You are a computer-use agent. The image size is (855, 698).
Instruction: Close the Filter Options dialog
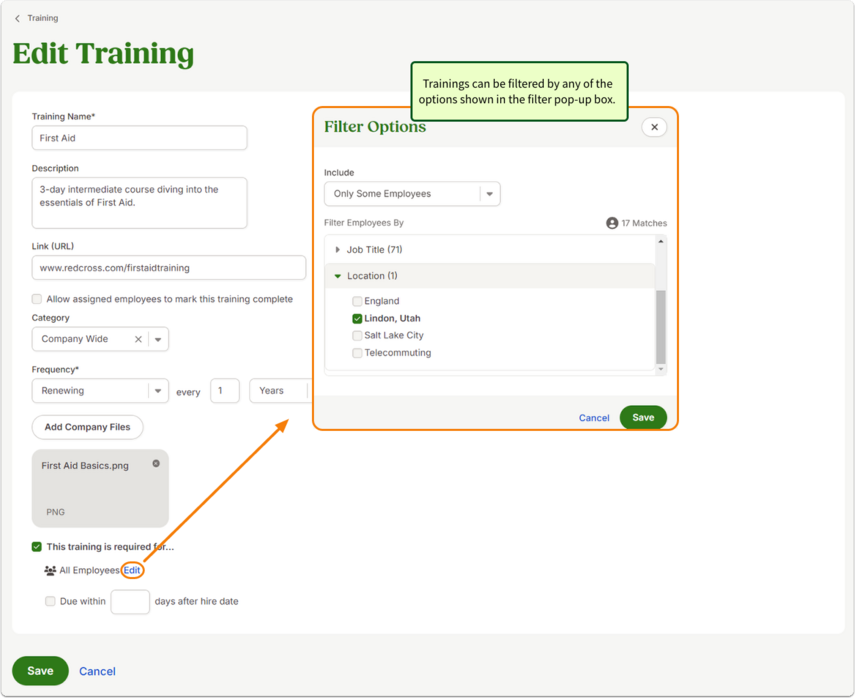pos(654,127)
